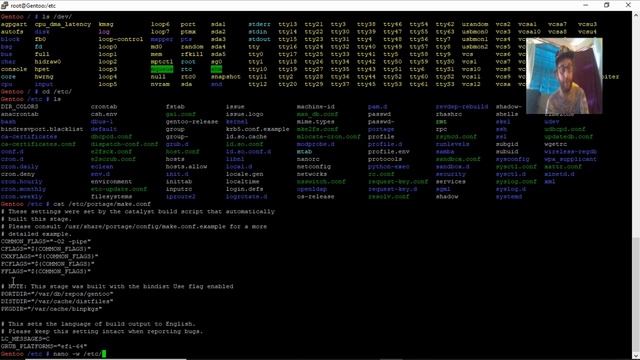Click the "profile.env" file name
The height and width of the screenshot is (360, 640).
click(x=389, y=151)
